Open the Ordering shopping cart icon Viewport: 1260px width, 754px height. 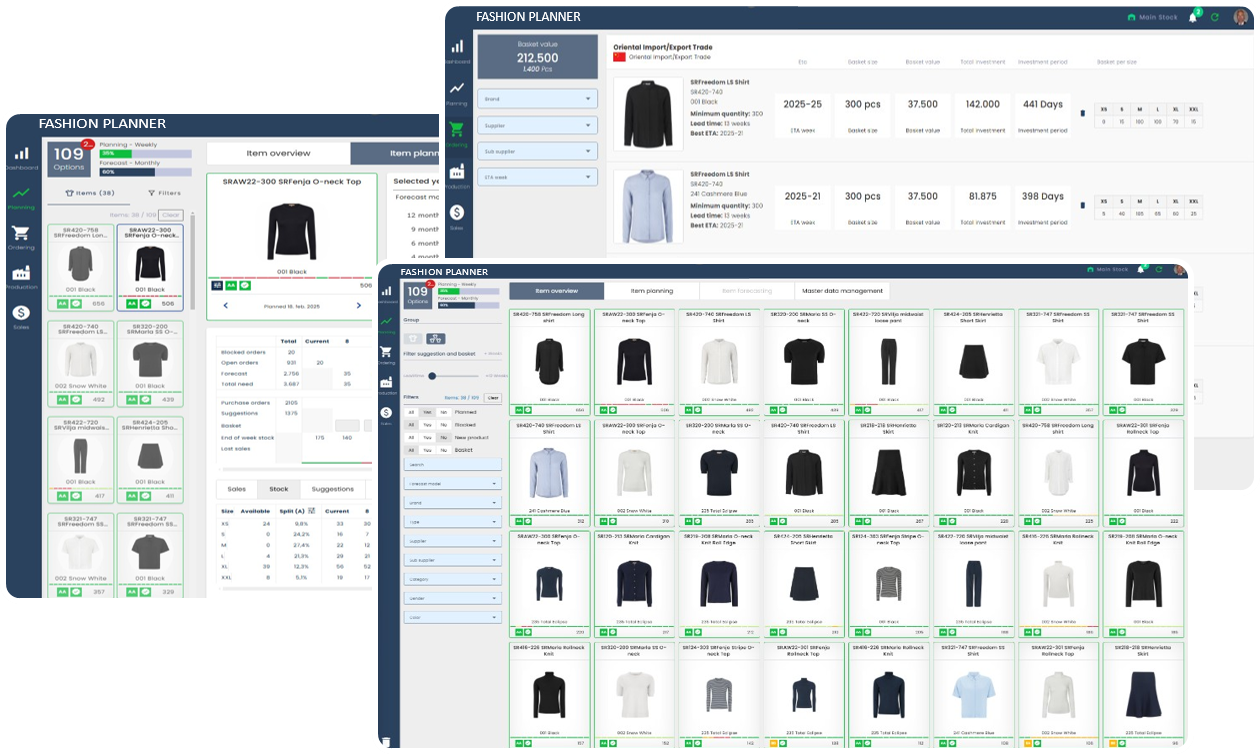(387, 350)
